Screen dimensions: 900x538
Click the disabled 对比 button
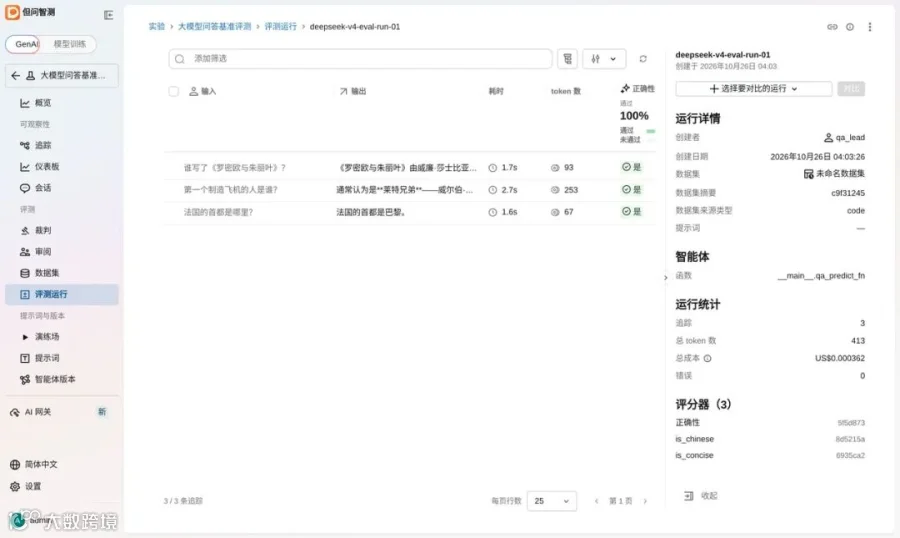pyautogui.click(x=851, y=88)
